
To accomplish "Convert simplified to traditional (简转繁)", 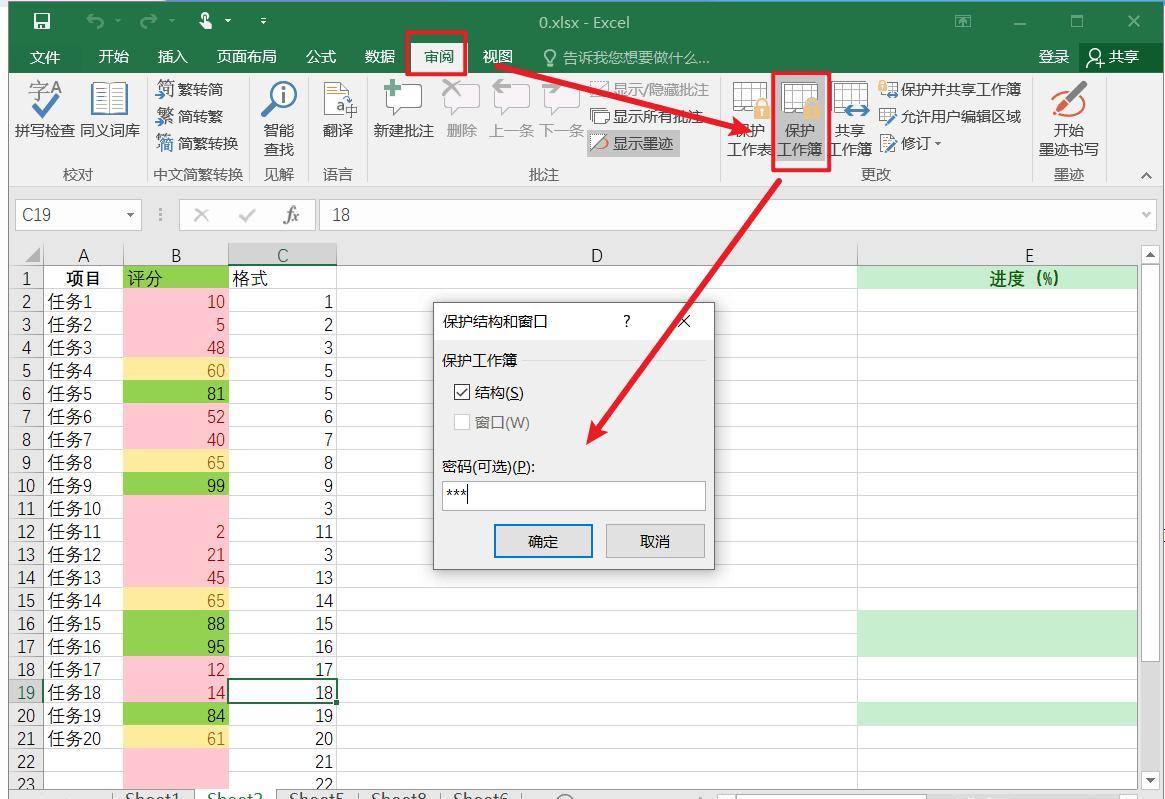I will [x=190, y=117].
